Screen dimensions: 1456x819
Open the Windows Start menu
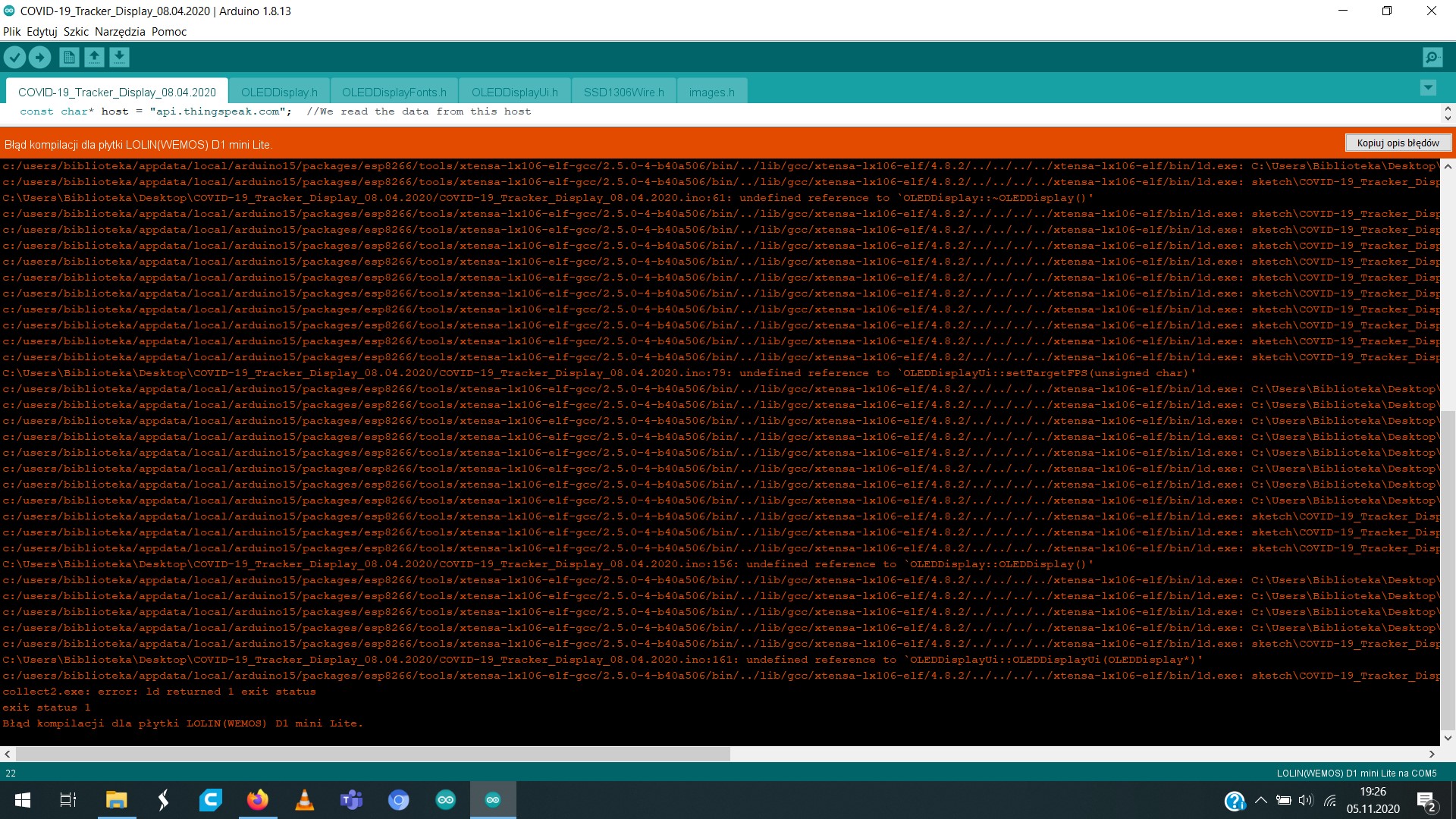tap(23, 800)
